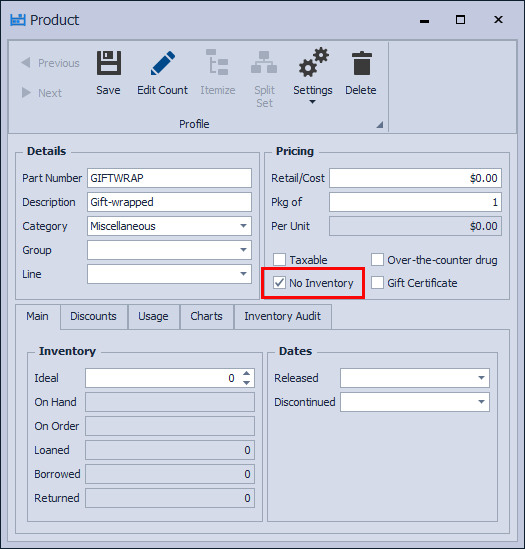The width and height of the screenshot is (525, 549).
Task: Increase the Ideal inventory value
Action: 247,374
